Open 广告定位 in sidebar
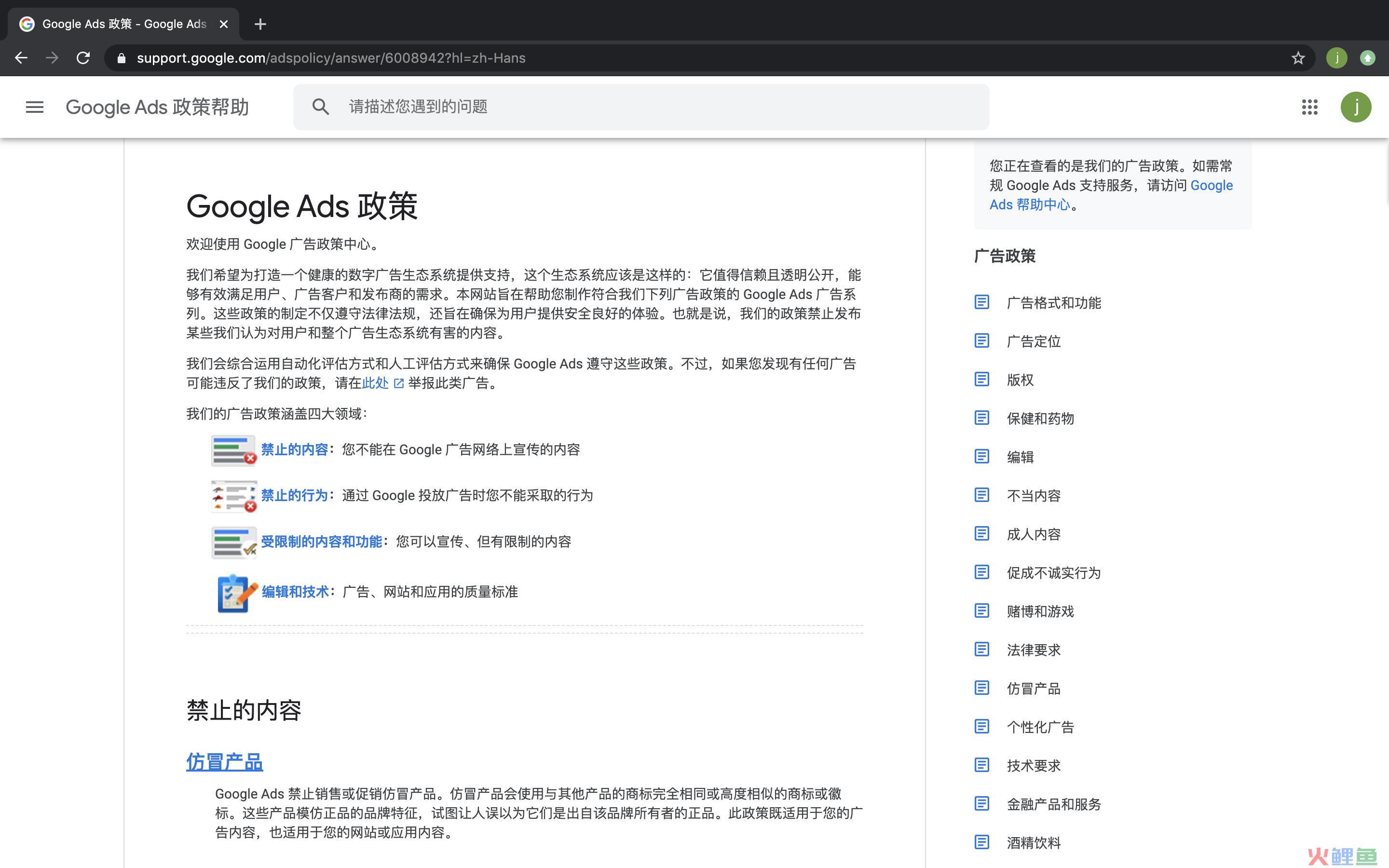Screen dimensions: 1389x868 (x=1034, y=341)
